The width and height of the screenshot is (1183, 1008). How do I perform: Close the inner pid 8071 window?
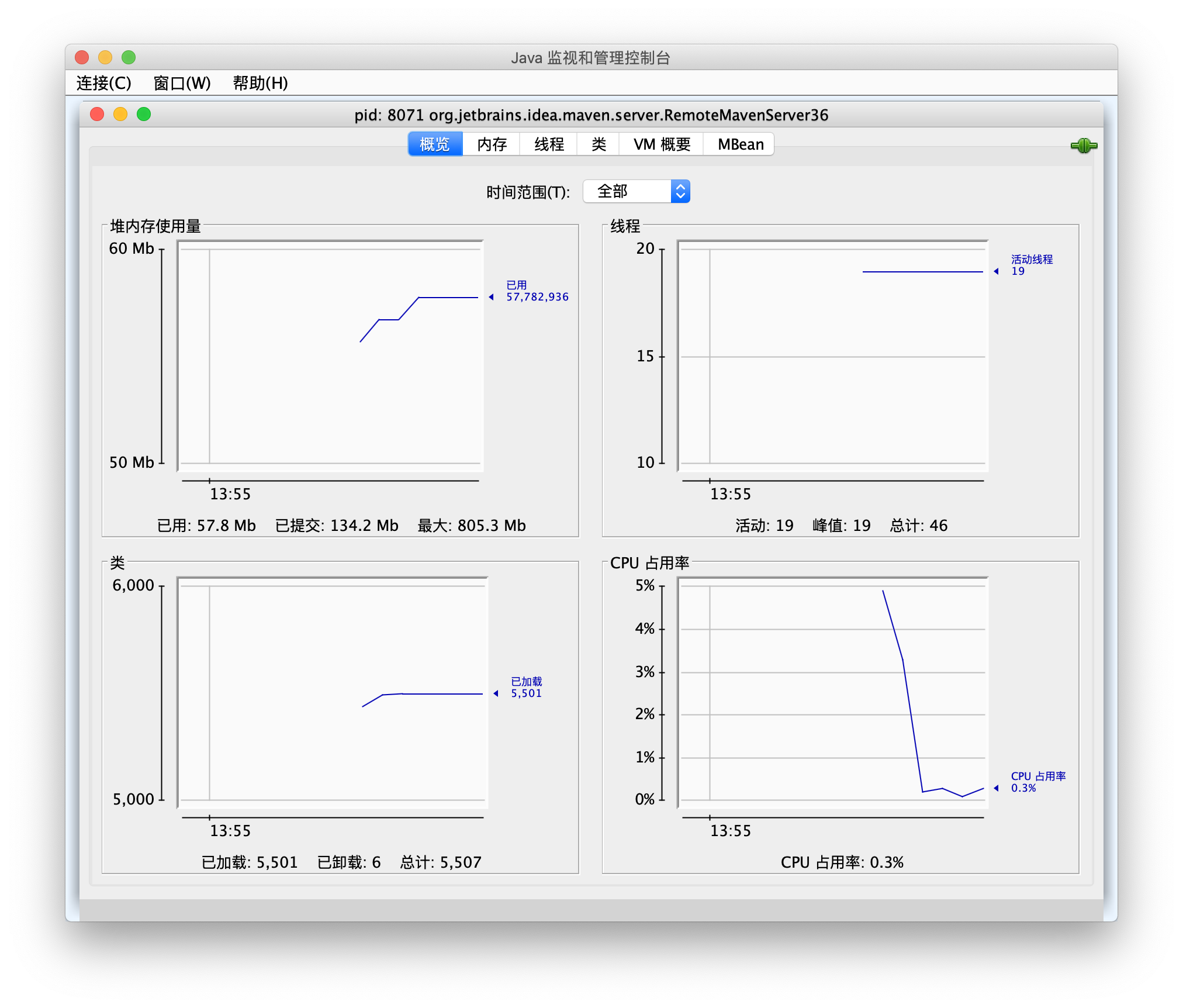click(97, 115)
